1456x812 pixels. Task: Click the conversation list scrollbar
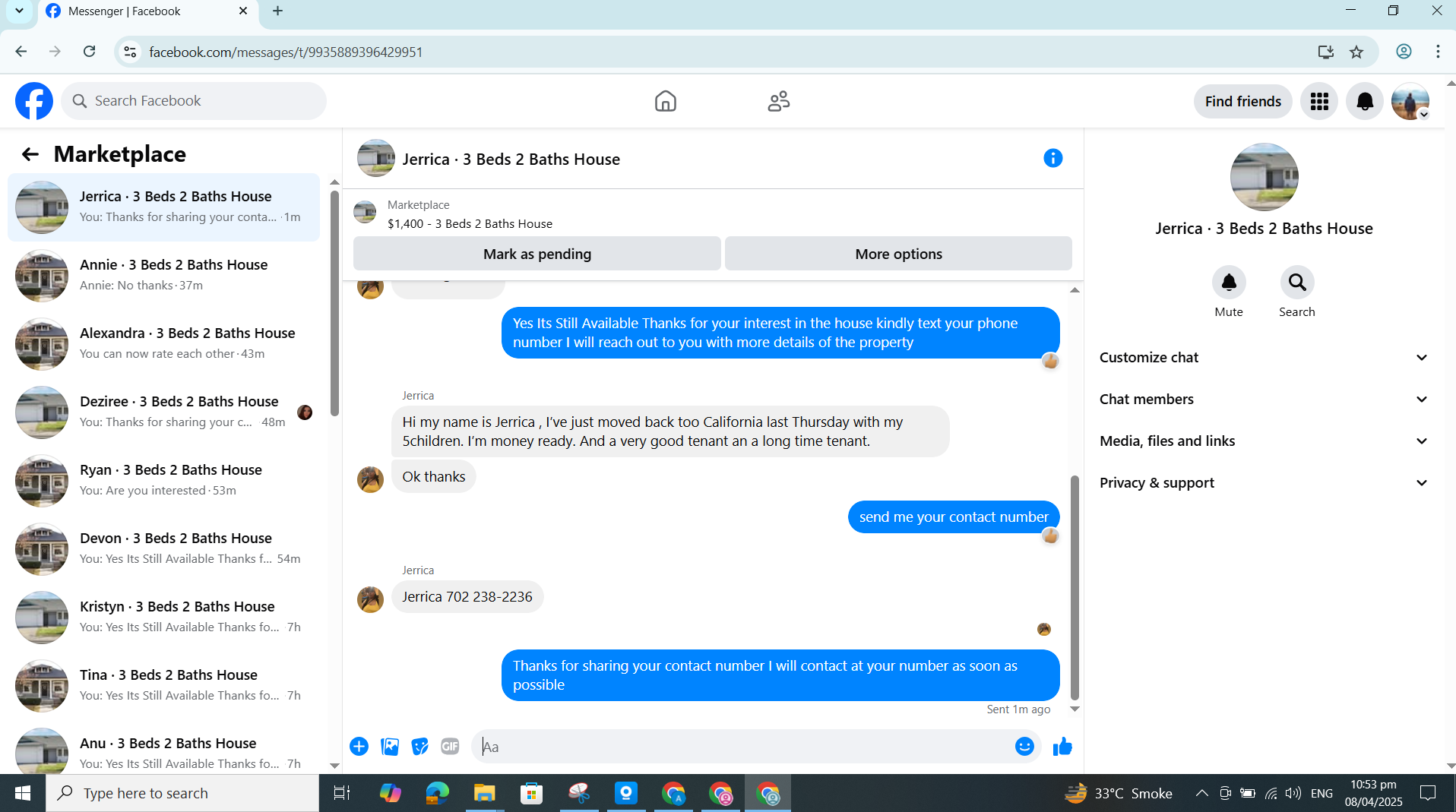coord(334,302)
